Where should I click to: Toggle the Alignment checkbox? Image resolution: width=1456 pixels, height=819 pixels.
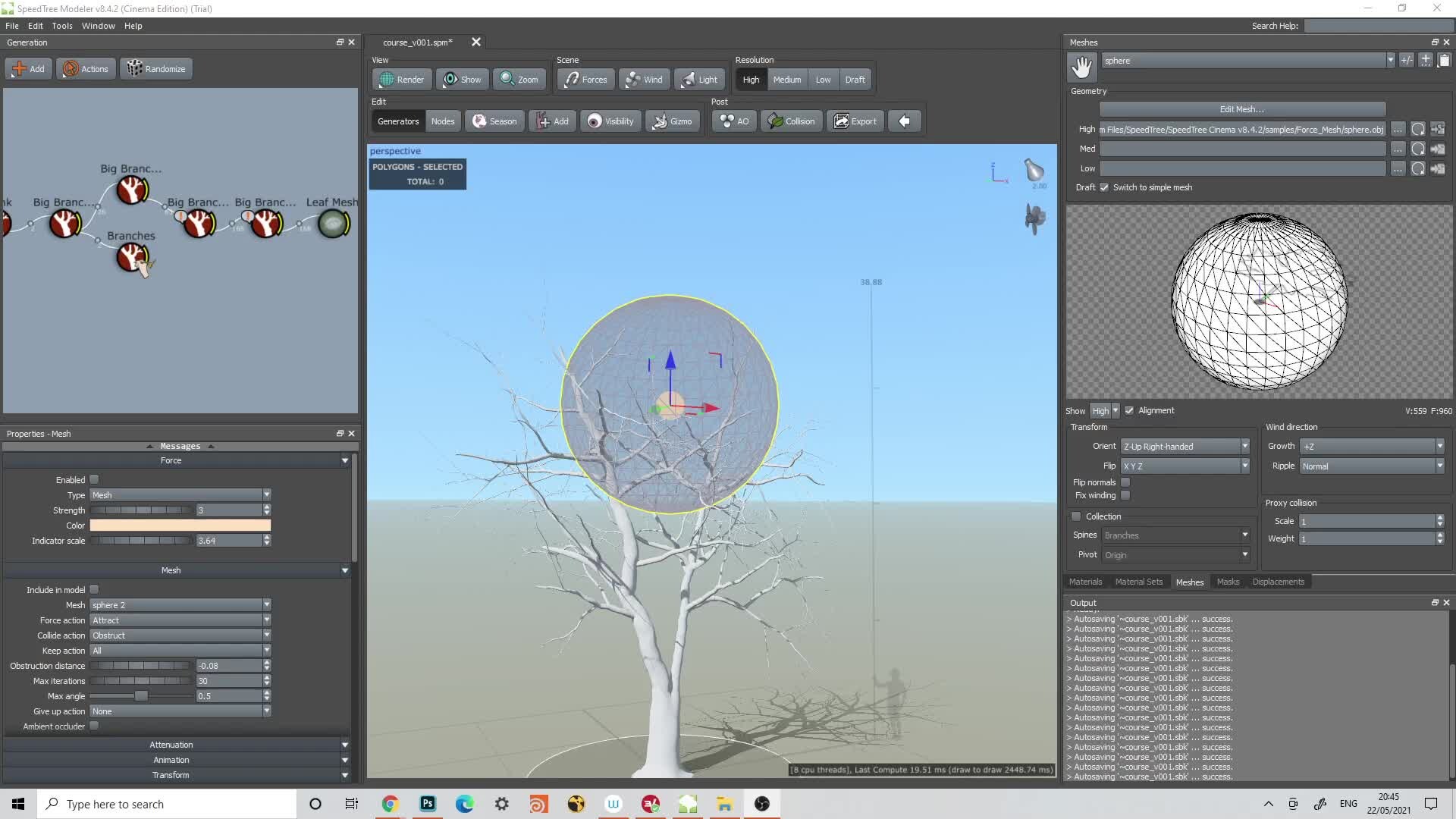1129,410
